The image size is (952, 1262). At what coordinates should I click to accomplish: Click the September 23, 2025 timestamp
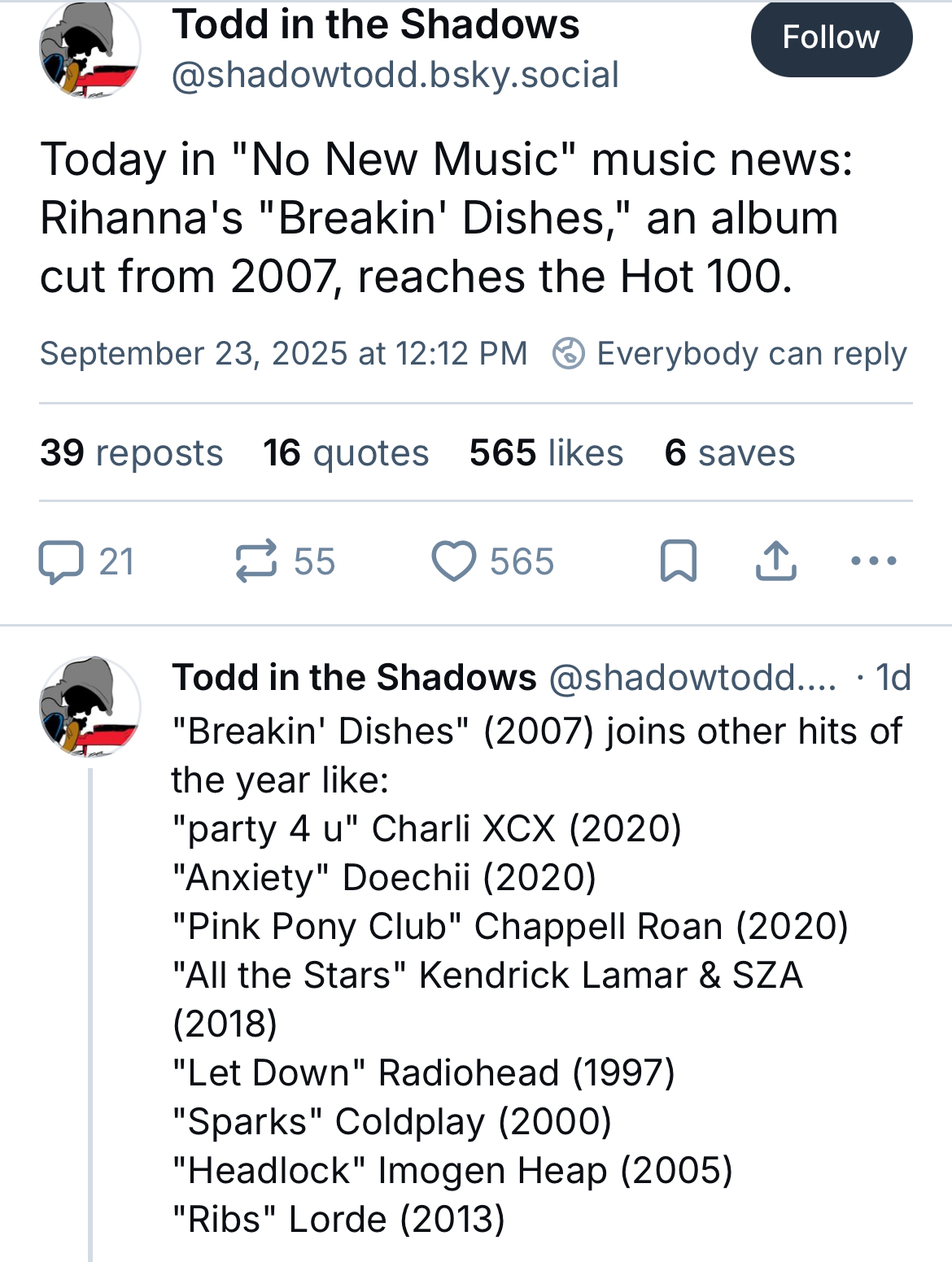284,354
